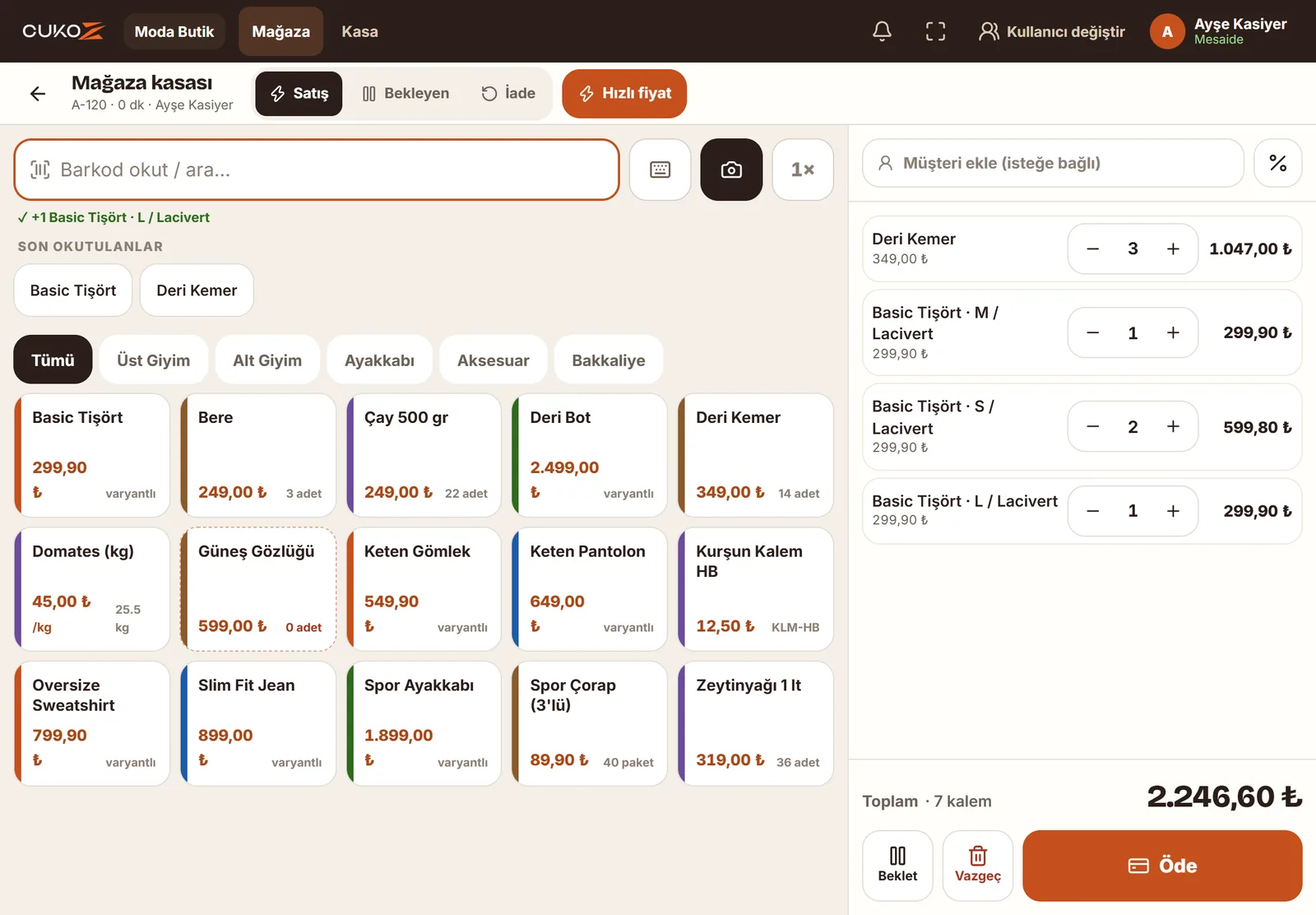Click recent item chip Deri Kemer
The image size is (1316, 915).
tap(197, 290)
